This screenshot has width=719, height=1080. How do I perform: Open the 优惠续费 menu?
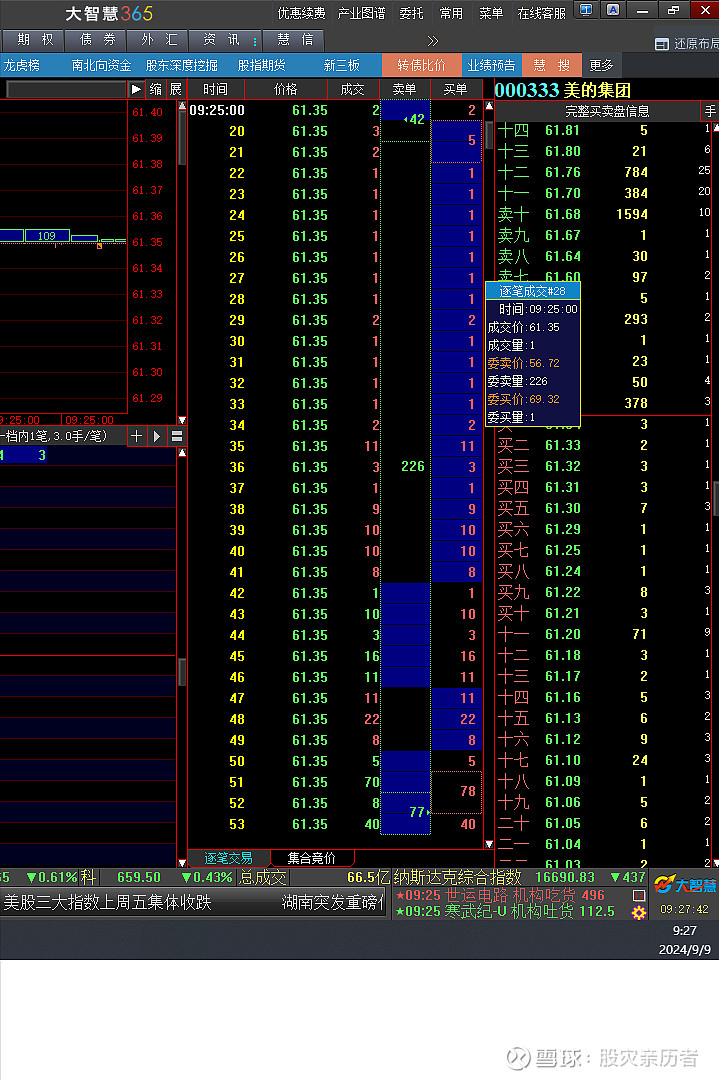pyautogui.click(x=302, y=13)
